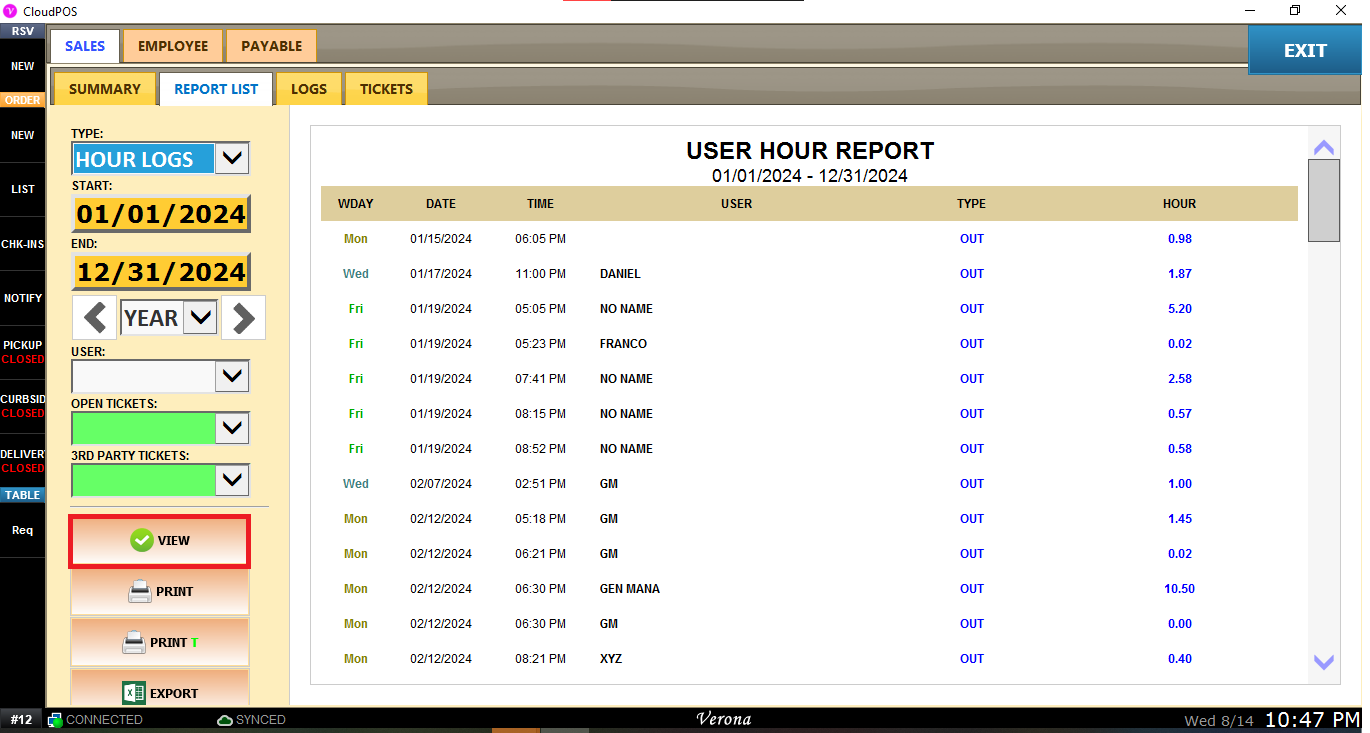
Task: Click the DANIEL user entry
Action: (x=620, y=274)
